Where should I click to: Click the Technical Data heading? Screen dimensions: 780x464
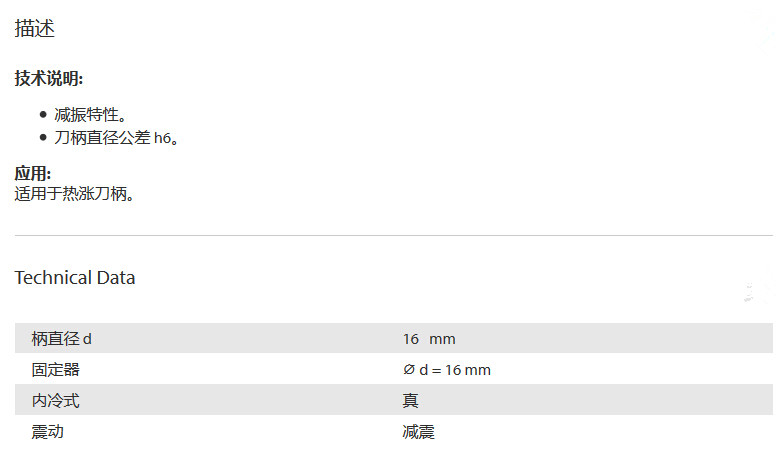[75, 278]
